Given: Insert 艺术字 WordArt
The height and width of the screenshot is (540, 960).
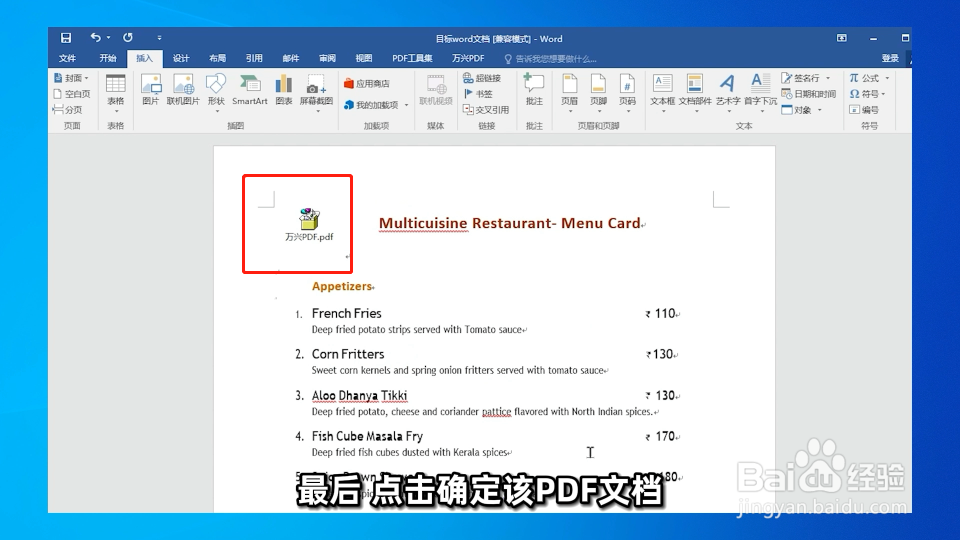Looking at the screenshot, I should (728, 92).
